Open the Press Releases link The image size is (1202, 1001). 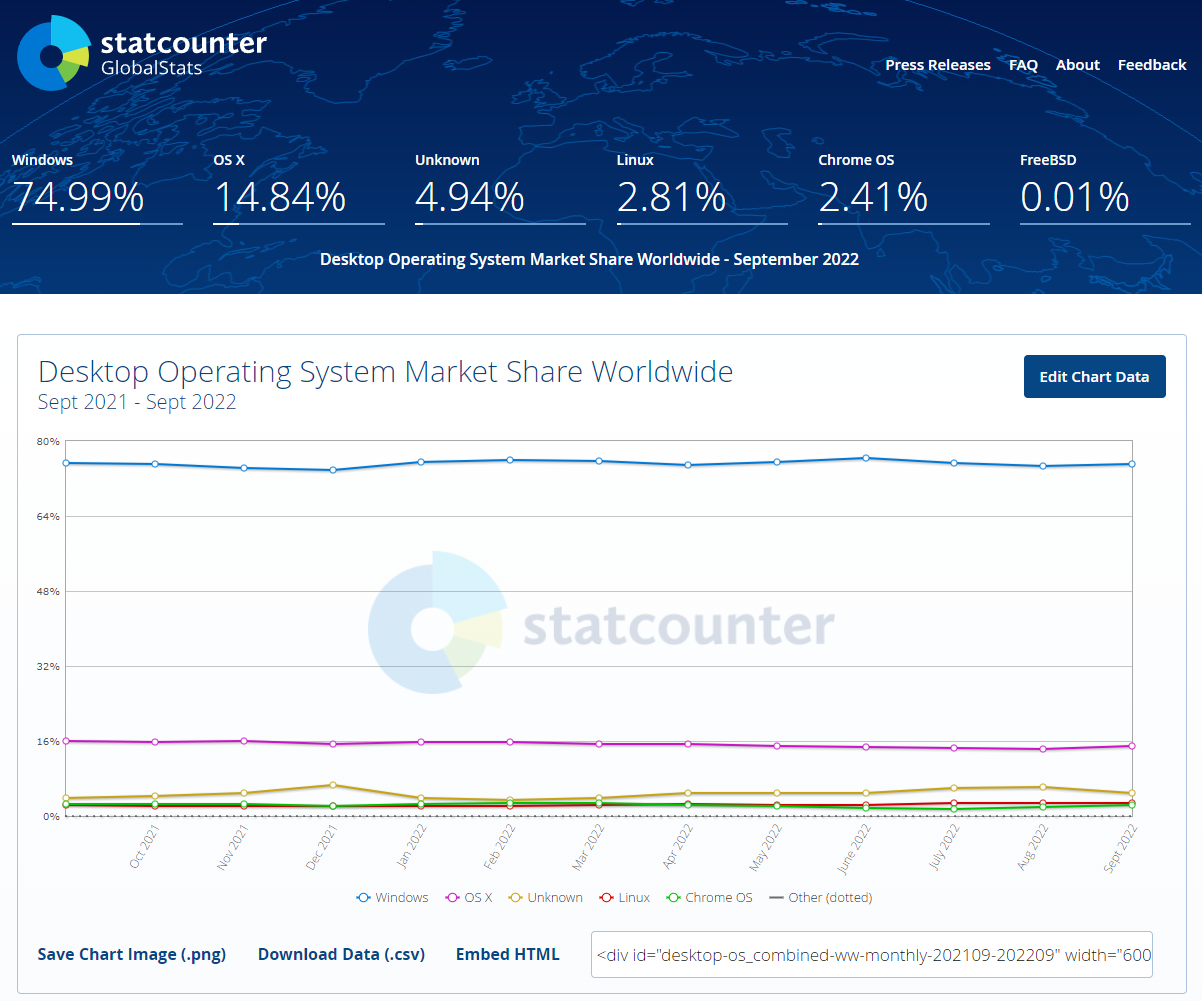click(938, 65)
